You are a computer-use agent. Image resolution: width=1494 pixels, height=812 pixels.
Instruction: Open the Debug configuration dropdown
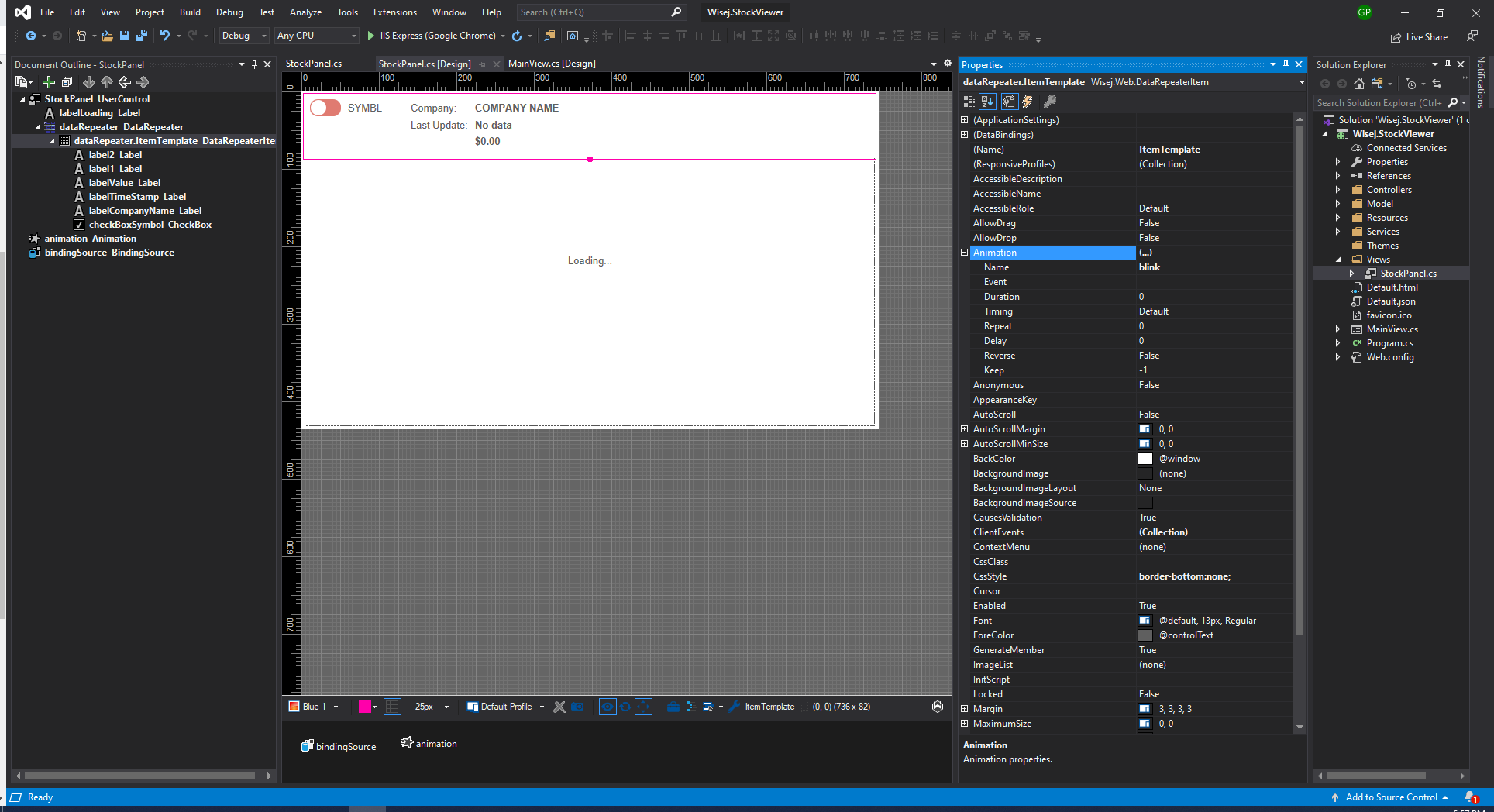click(x=243, y=36)
